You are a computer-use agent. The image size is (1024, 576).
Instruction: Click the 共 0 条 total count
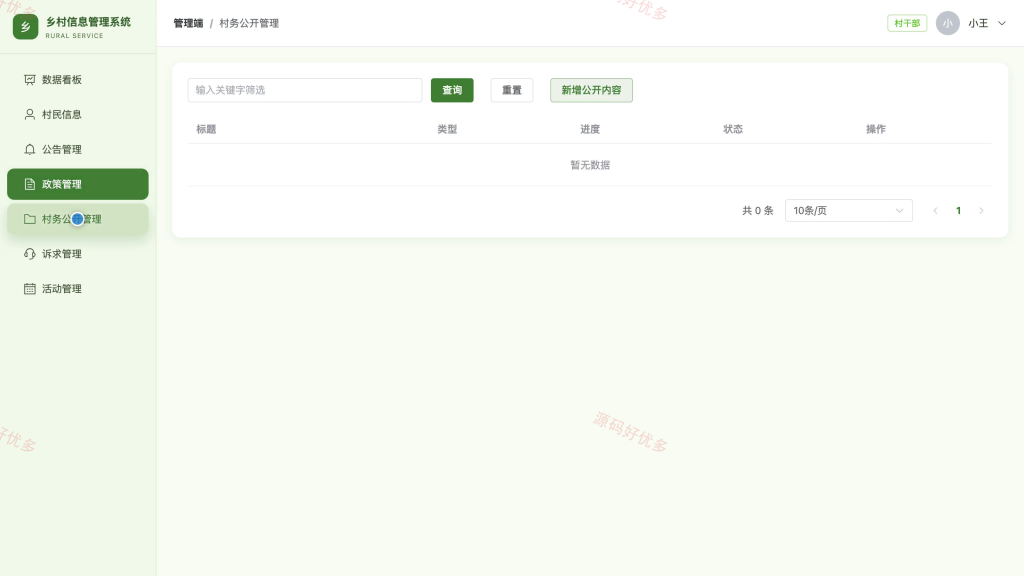coord(758,211)
